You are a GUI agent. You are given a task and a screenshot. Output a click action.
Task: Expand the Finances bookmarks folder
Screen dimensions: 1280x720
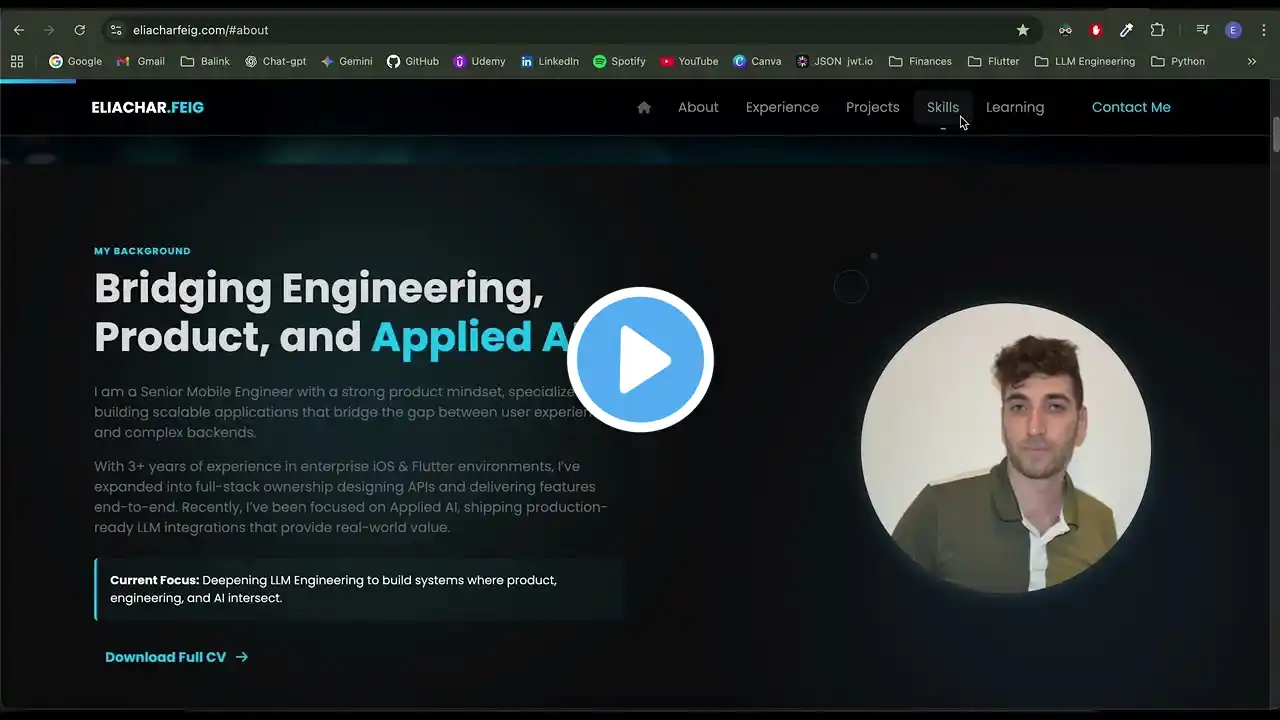pyautogui.click(x=919, y=61)
